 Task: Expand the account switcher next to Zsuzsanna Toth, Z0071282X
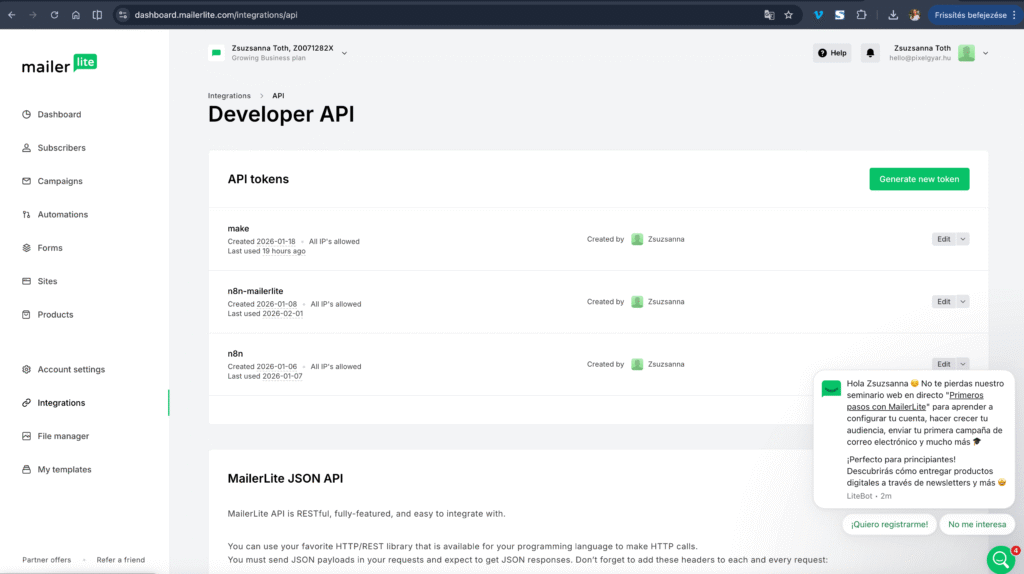click(344, 53)
